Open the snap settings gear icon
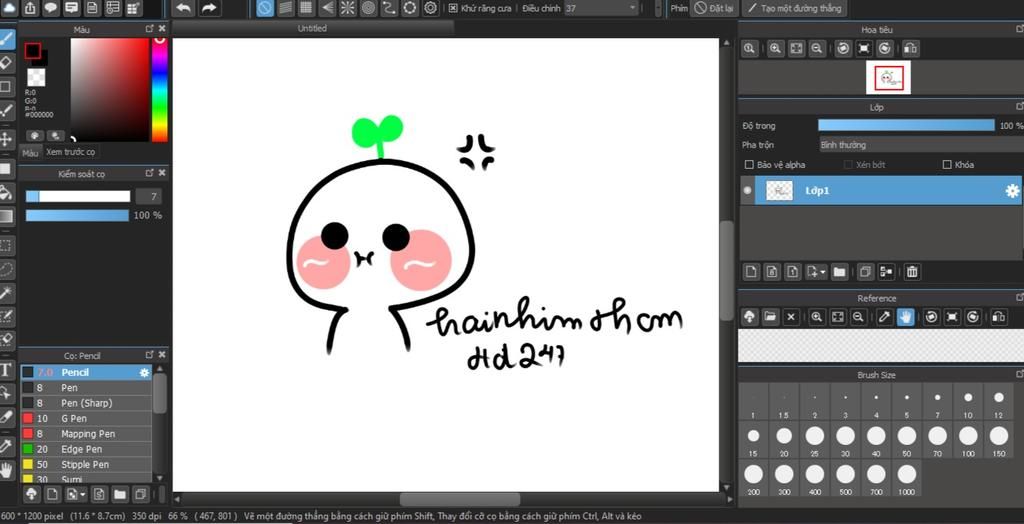Image resolution: width=1024 pixels, height=524 pixels. pos(430,8)
